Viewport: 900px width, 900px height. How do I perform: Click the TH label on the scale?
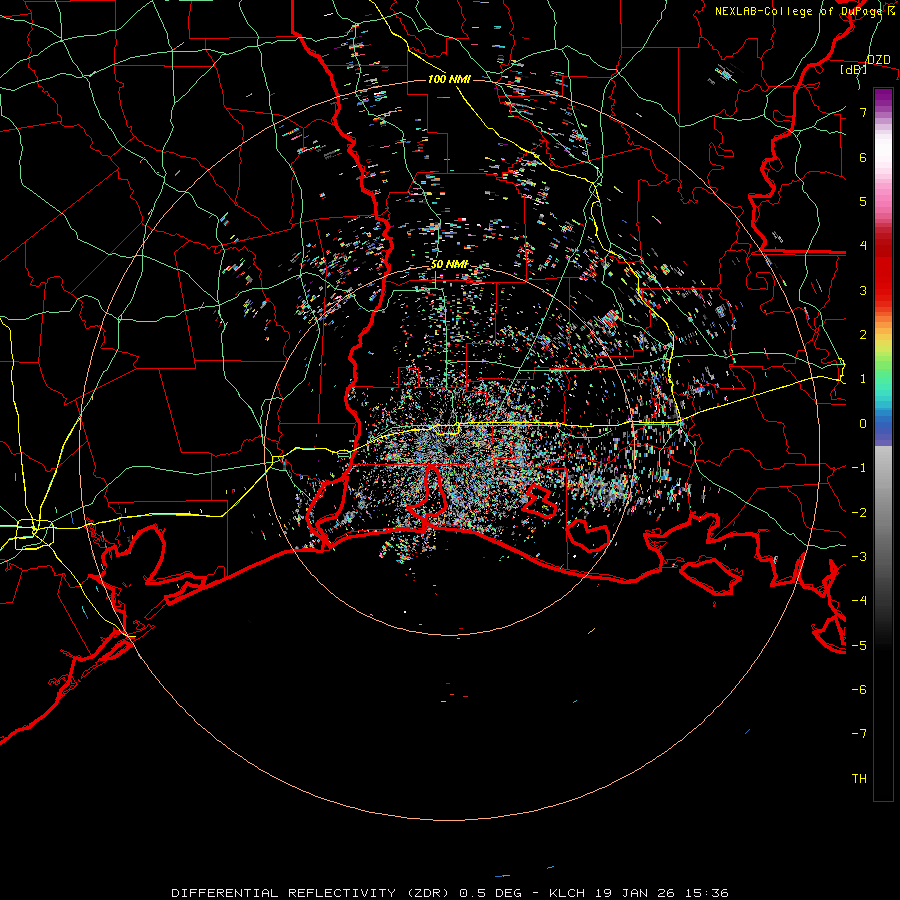pos(859,779)
